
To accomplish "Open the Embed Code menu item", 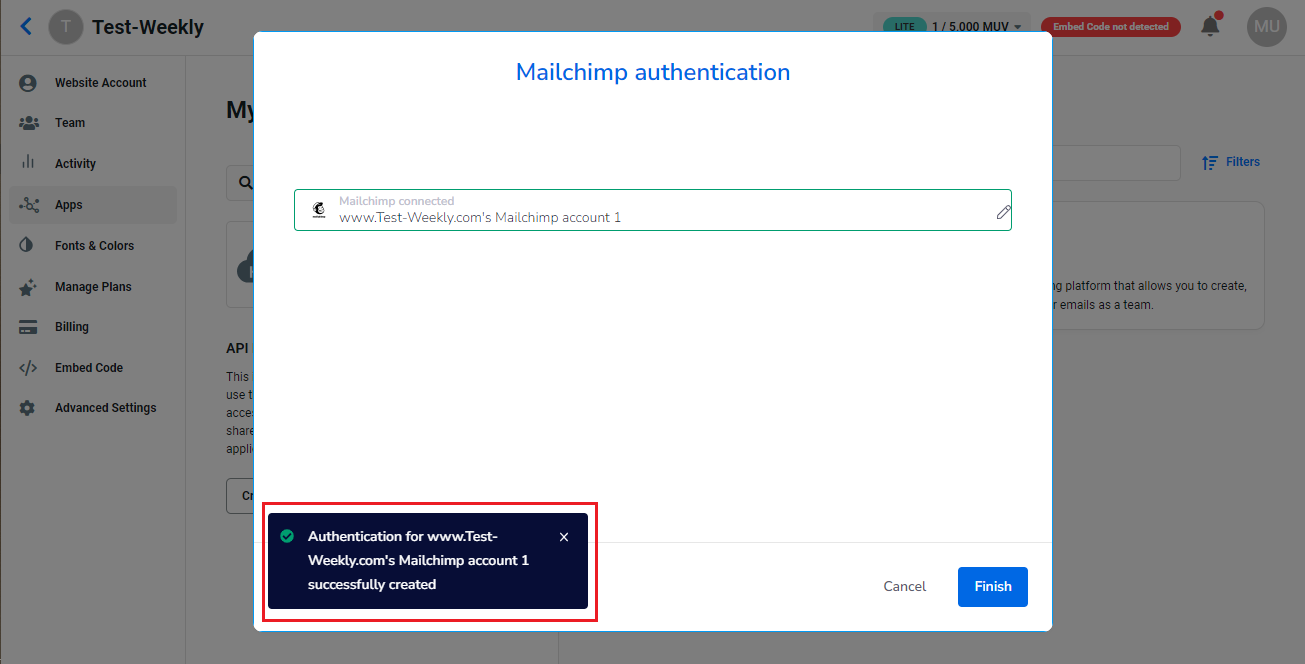I will [x=92, y=368].
